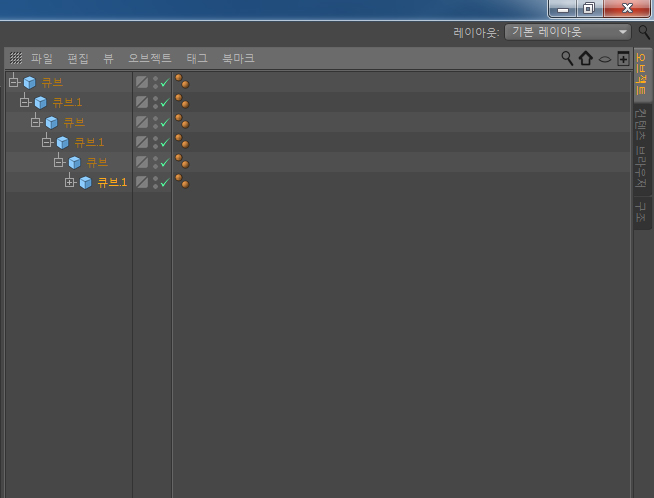Toggle visibility dots of second-level 큐브.1
The image size is (654, 498).
pos(155,102)
